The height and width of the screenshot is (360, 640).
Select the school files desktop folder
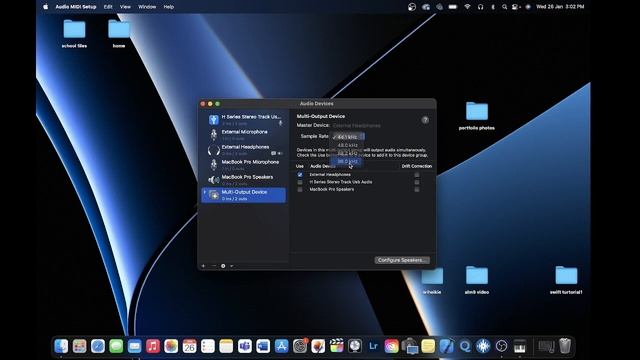click(74, 34)
